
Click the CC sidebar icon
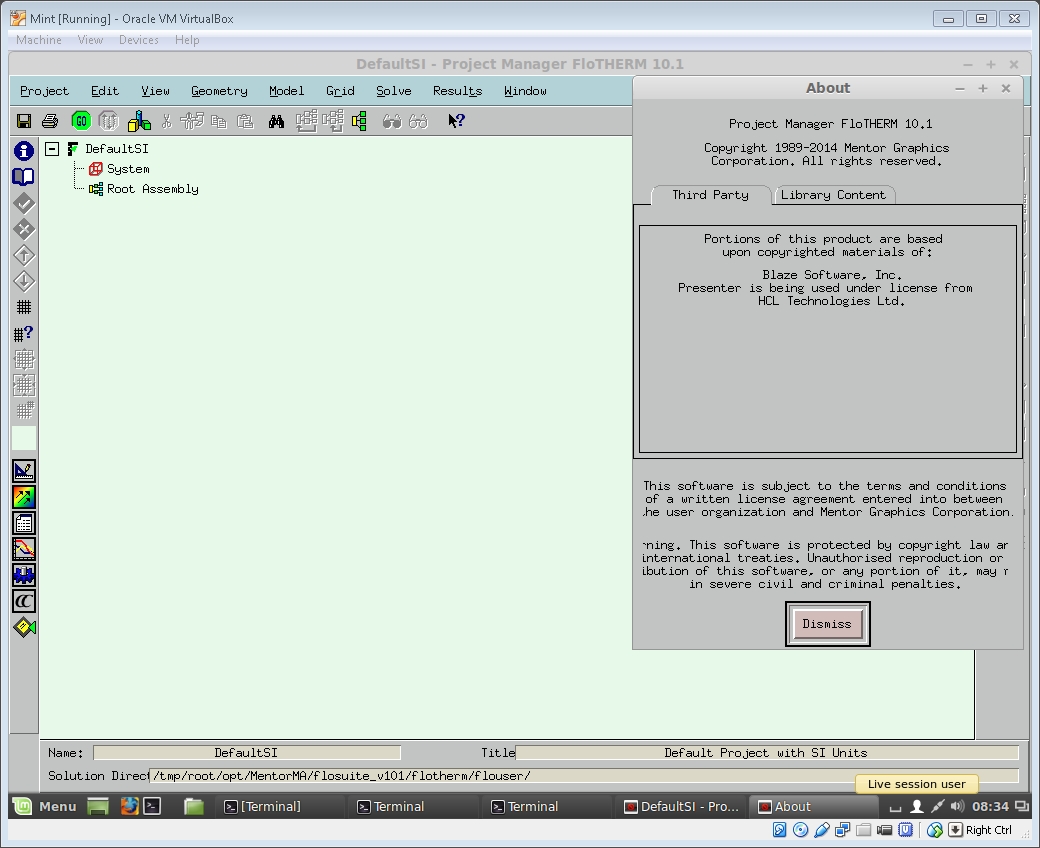[24, 601]
